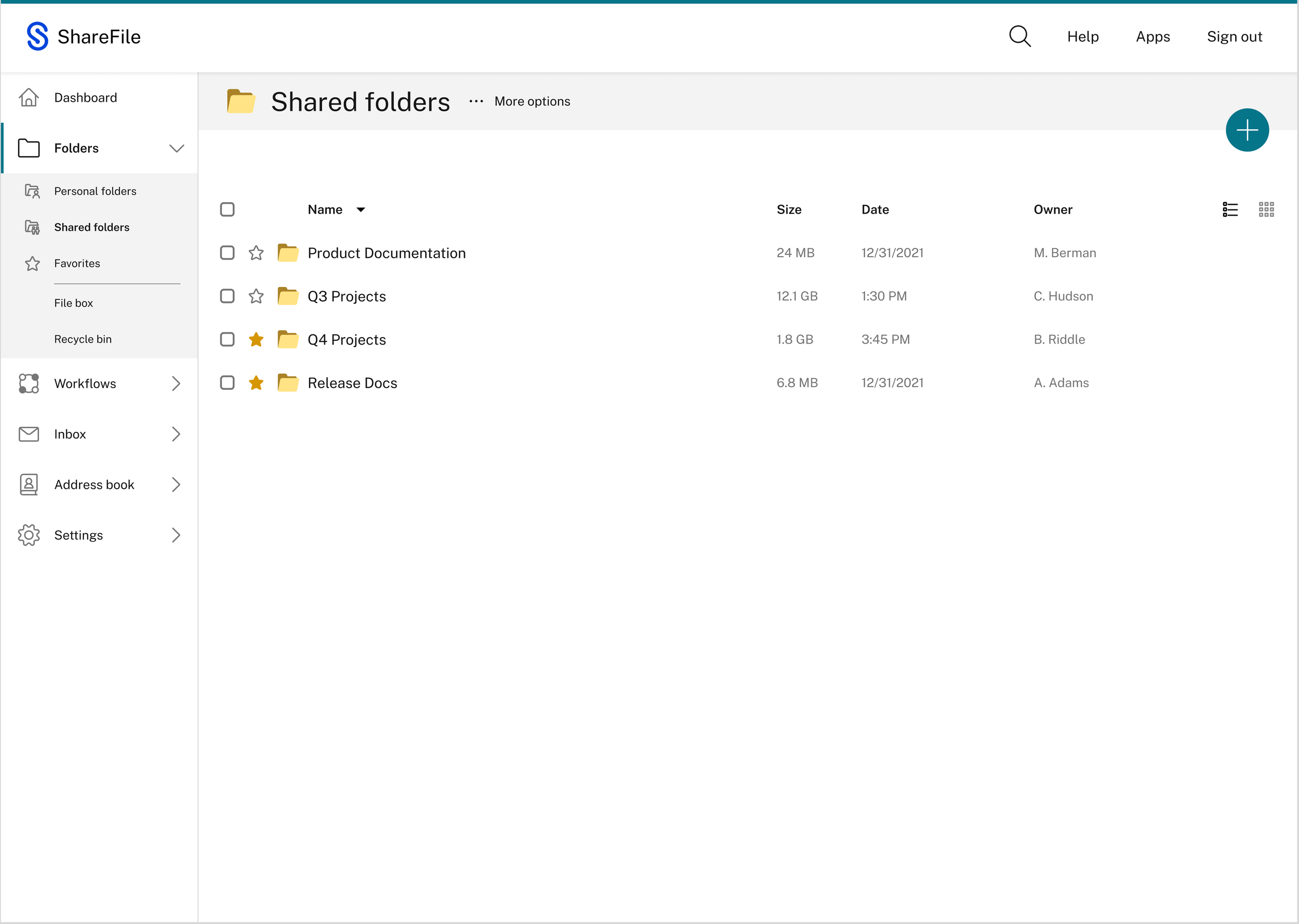
Task: Switch to list view layout
Action: tap(1229, 209)
